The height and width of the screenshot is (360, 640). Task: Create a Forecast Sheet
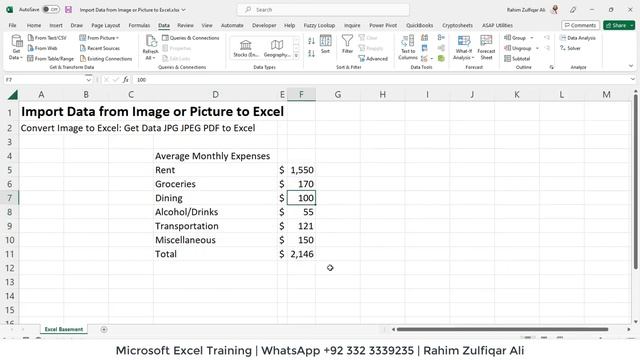click(x=486, y=48)
